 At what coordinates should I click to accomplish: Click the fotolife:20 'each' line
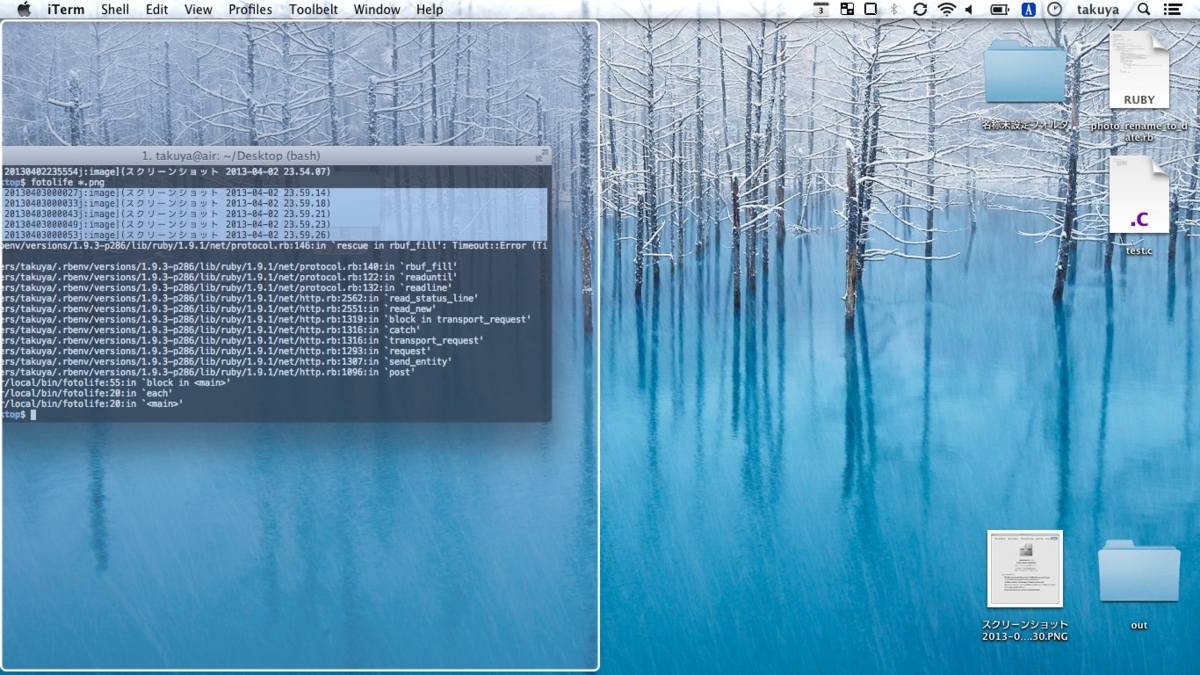tap(86, 393)
